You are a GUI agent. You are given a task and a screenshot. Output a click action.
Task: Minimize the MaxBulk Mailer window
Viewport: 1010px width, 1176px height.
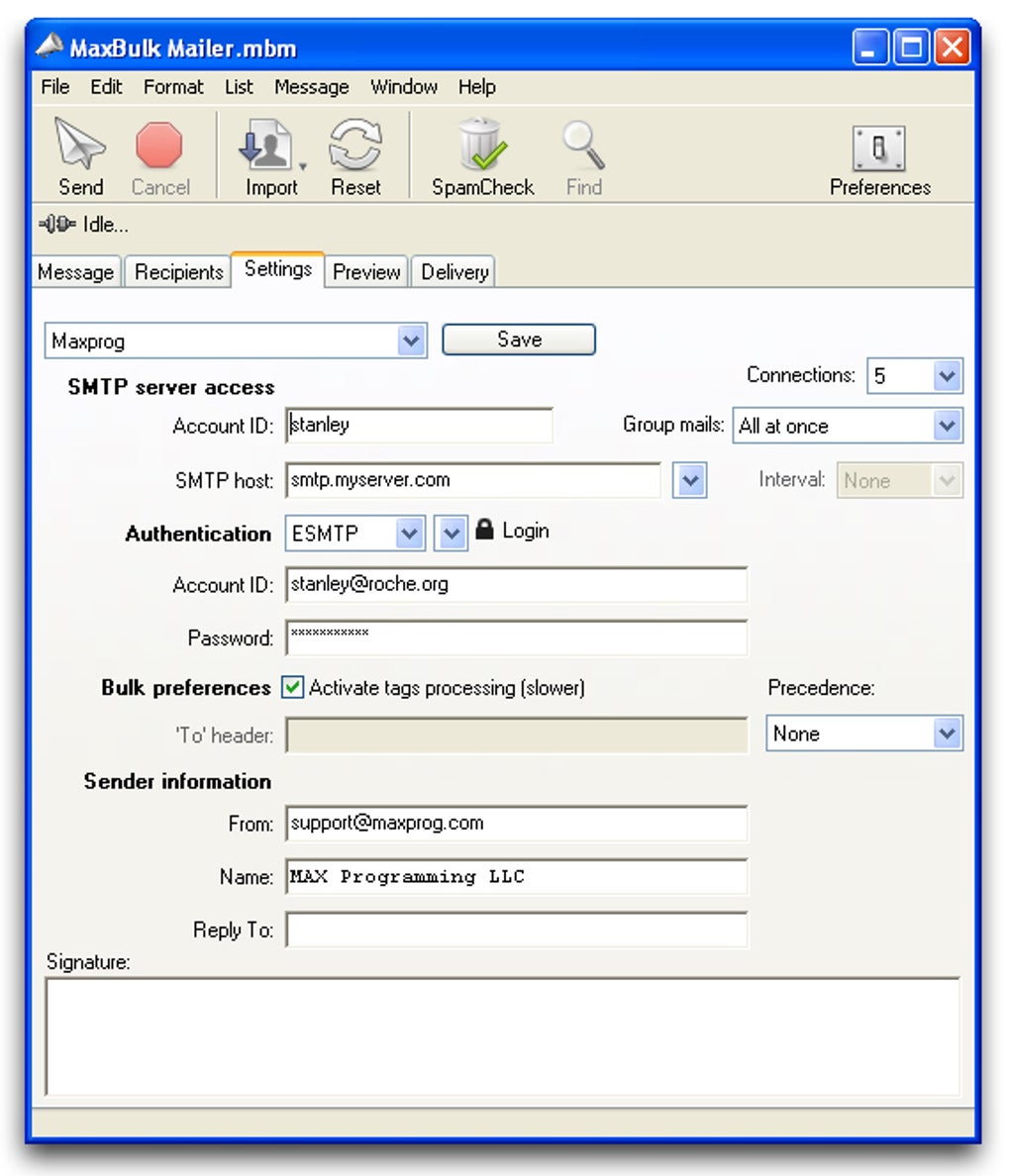click(870, 48)
